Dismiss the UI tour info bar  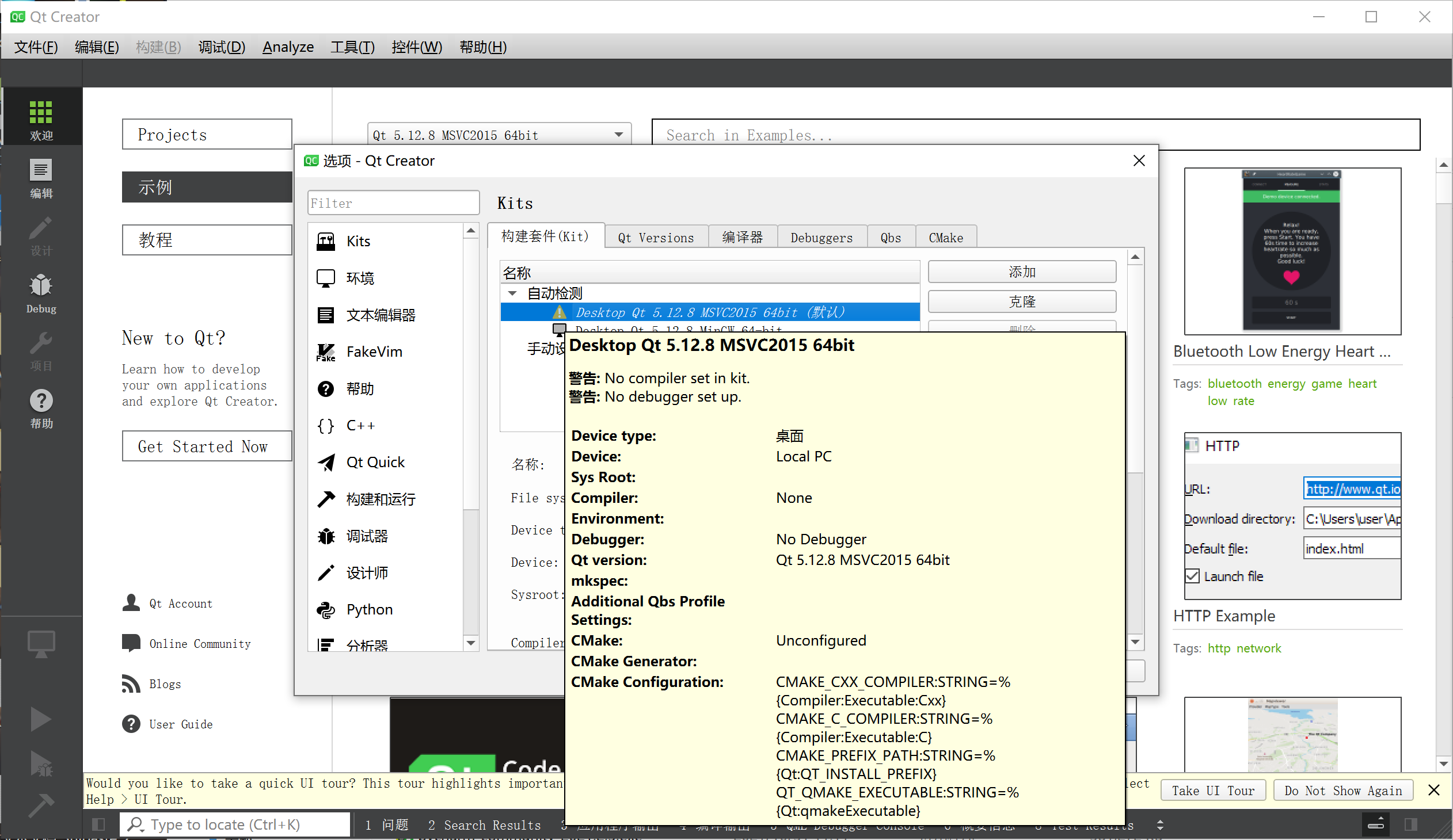click(x=1434, y=790)
